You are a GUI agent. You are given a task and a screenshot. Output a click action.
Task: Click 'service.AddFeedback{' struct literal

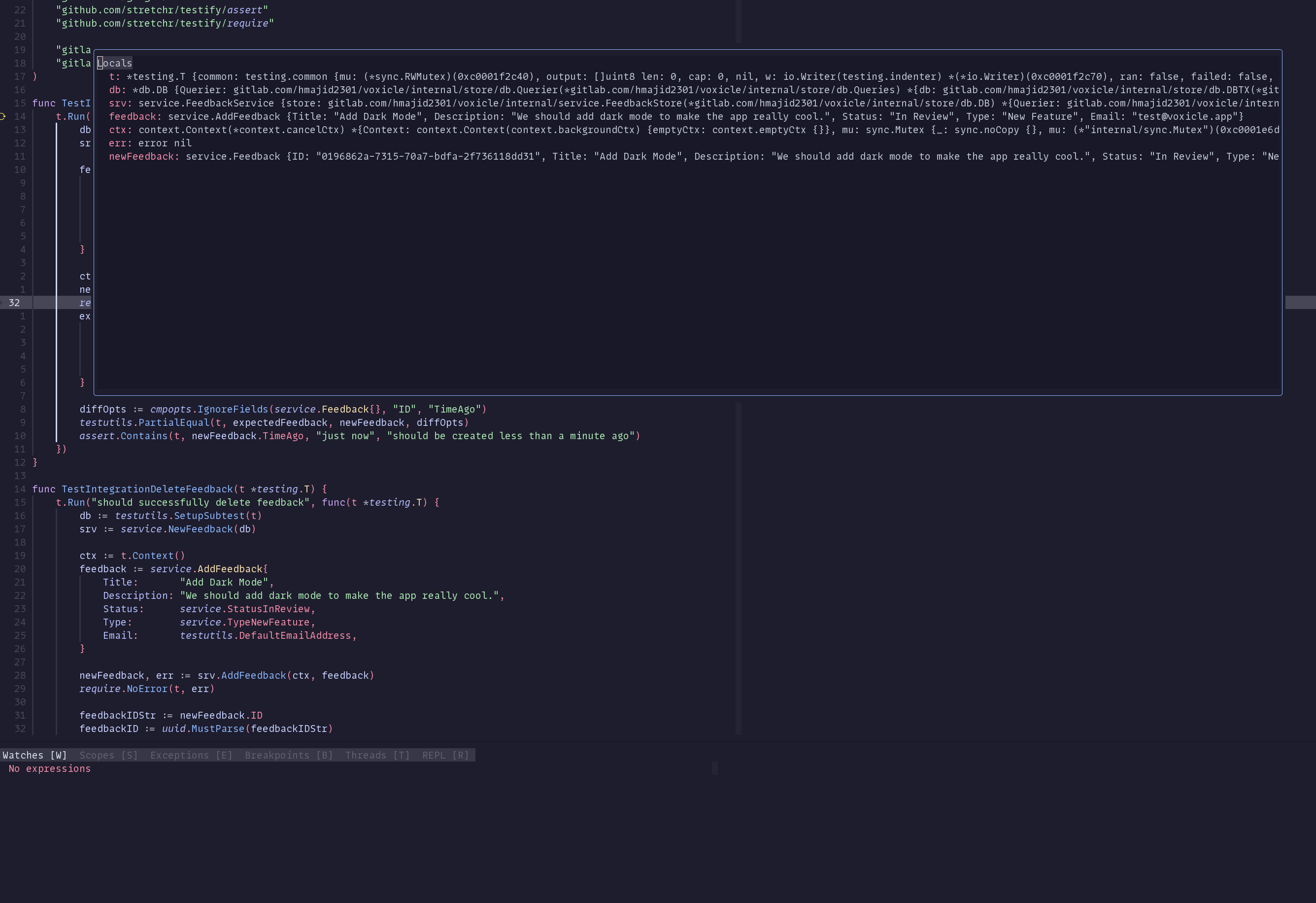(x=209, y=569)
